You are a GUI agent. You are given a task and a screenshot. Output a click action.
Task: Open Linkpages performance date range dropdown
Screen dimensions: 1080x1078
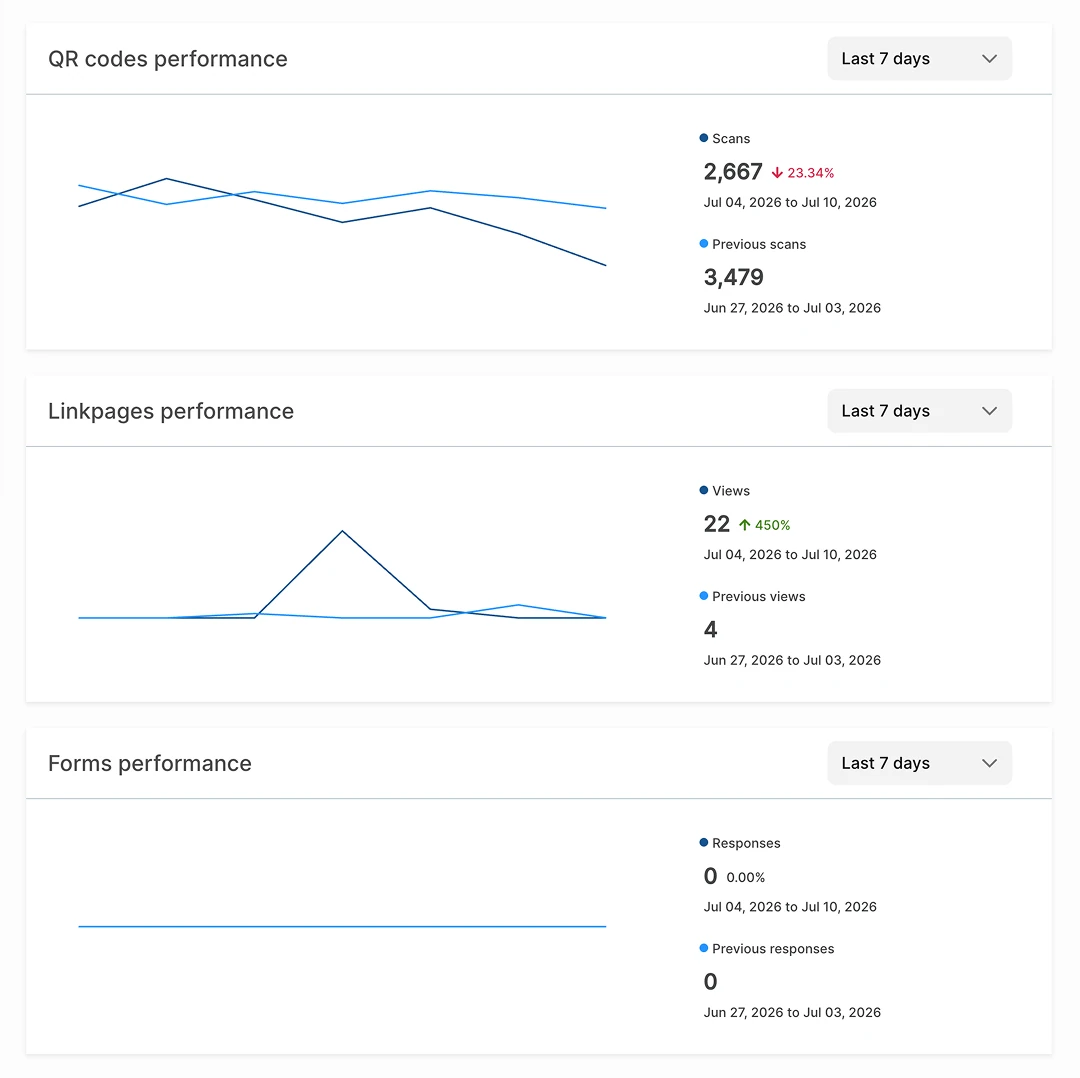coord(919,411)
